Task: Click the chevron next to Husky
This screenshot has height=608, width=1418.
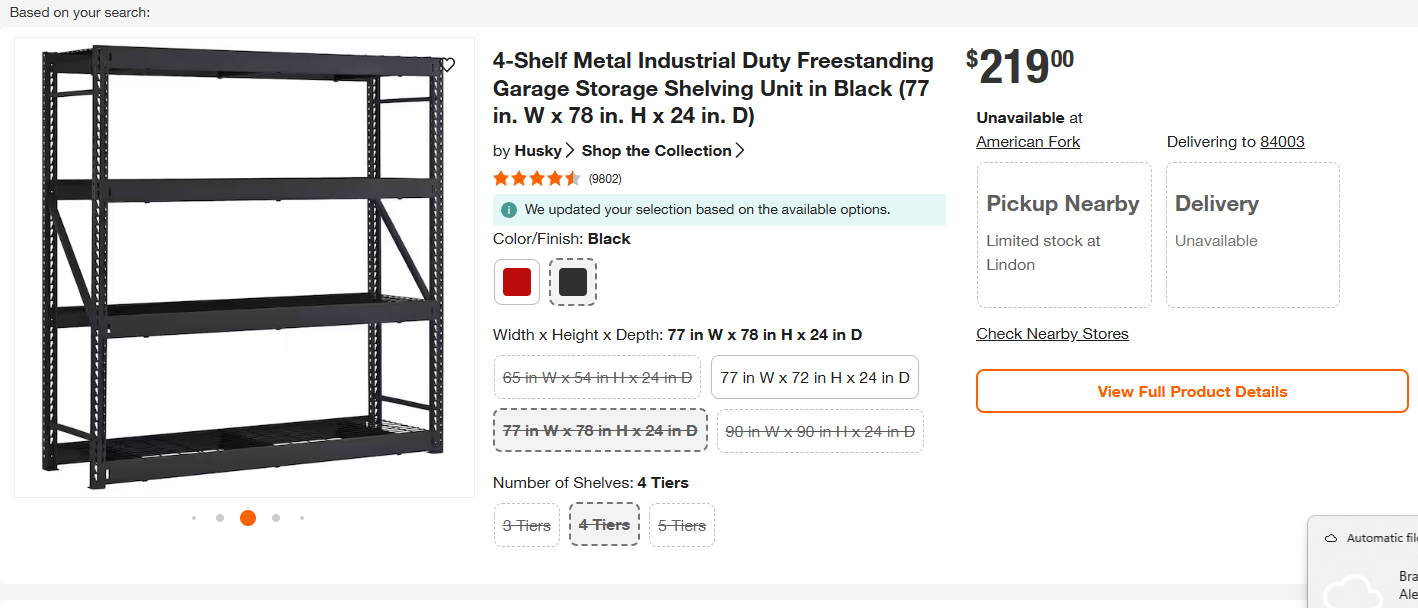Action: tap(570, 151)
